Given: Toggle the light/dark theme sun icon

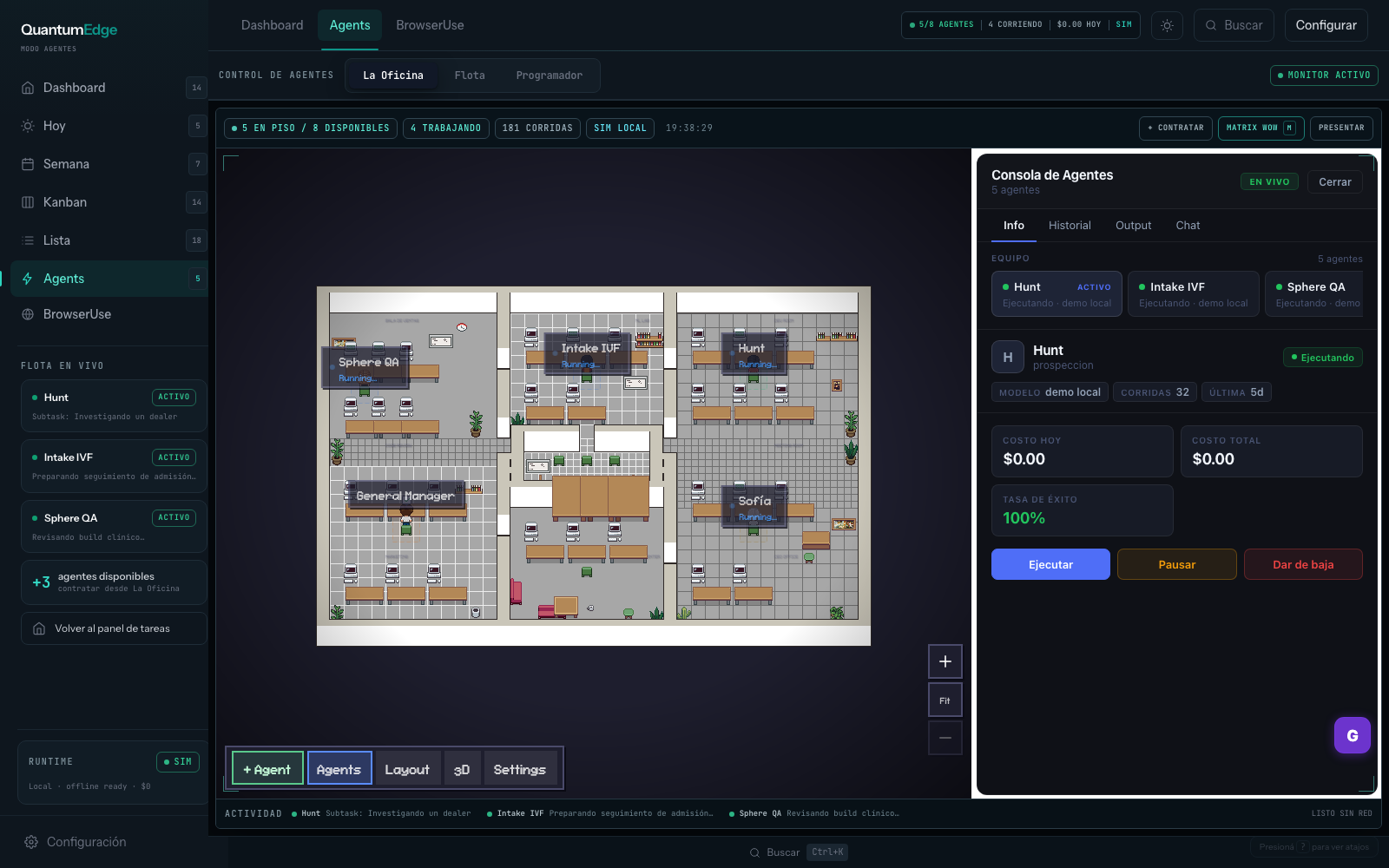Looking at the screenshot, I should (x=1167, y=25).
